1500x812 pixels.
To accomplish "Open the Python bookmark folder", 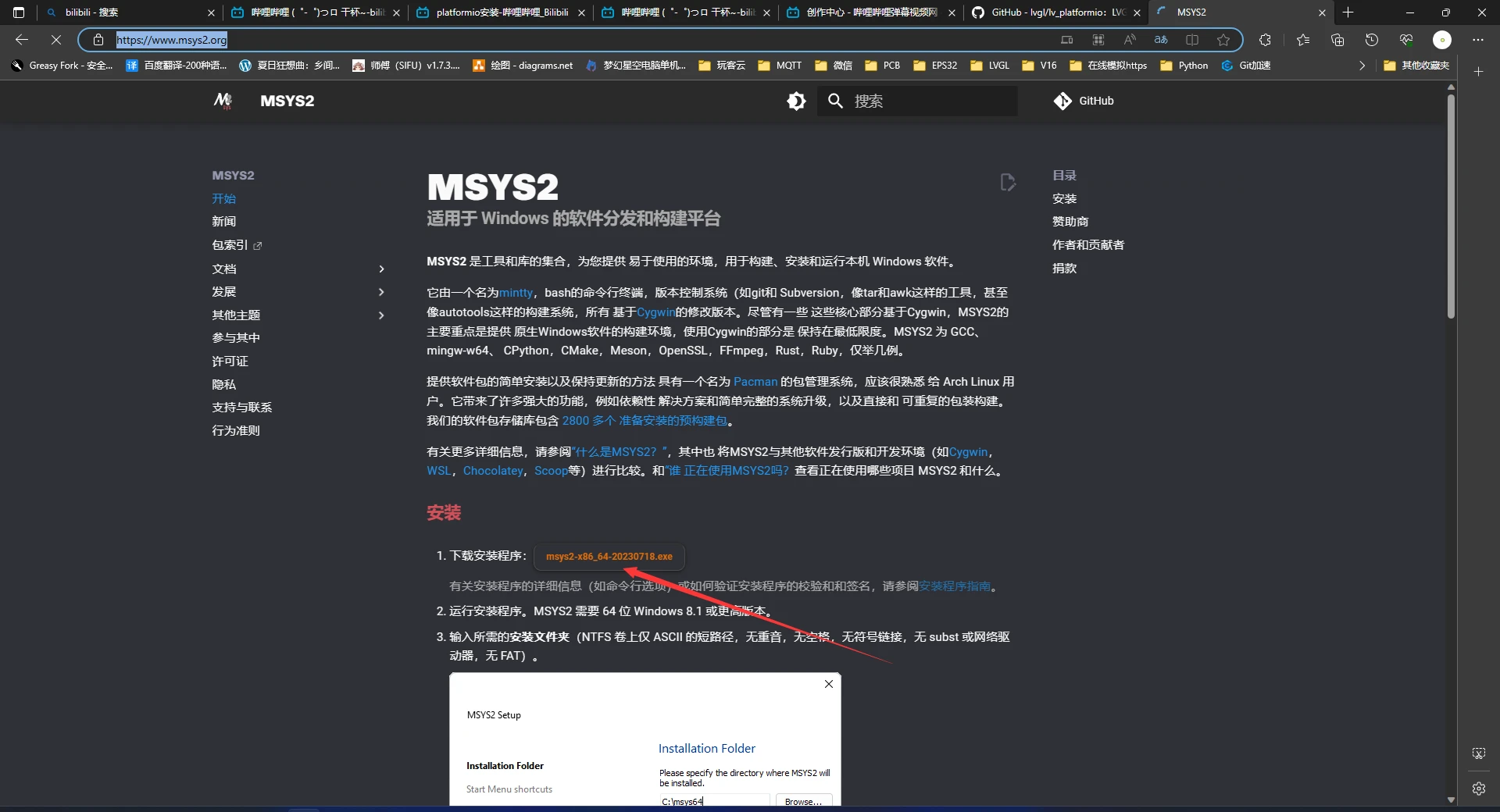I will [1184, 66].
